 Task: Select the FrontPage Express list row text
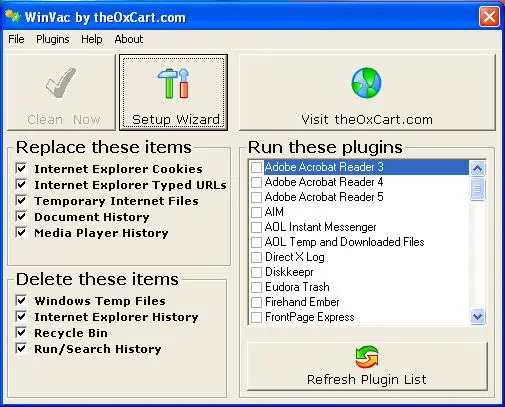[x=309, y=317]
